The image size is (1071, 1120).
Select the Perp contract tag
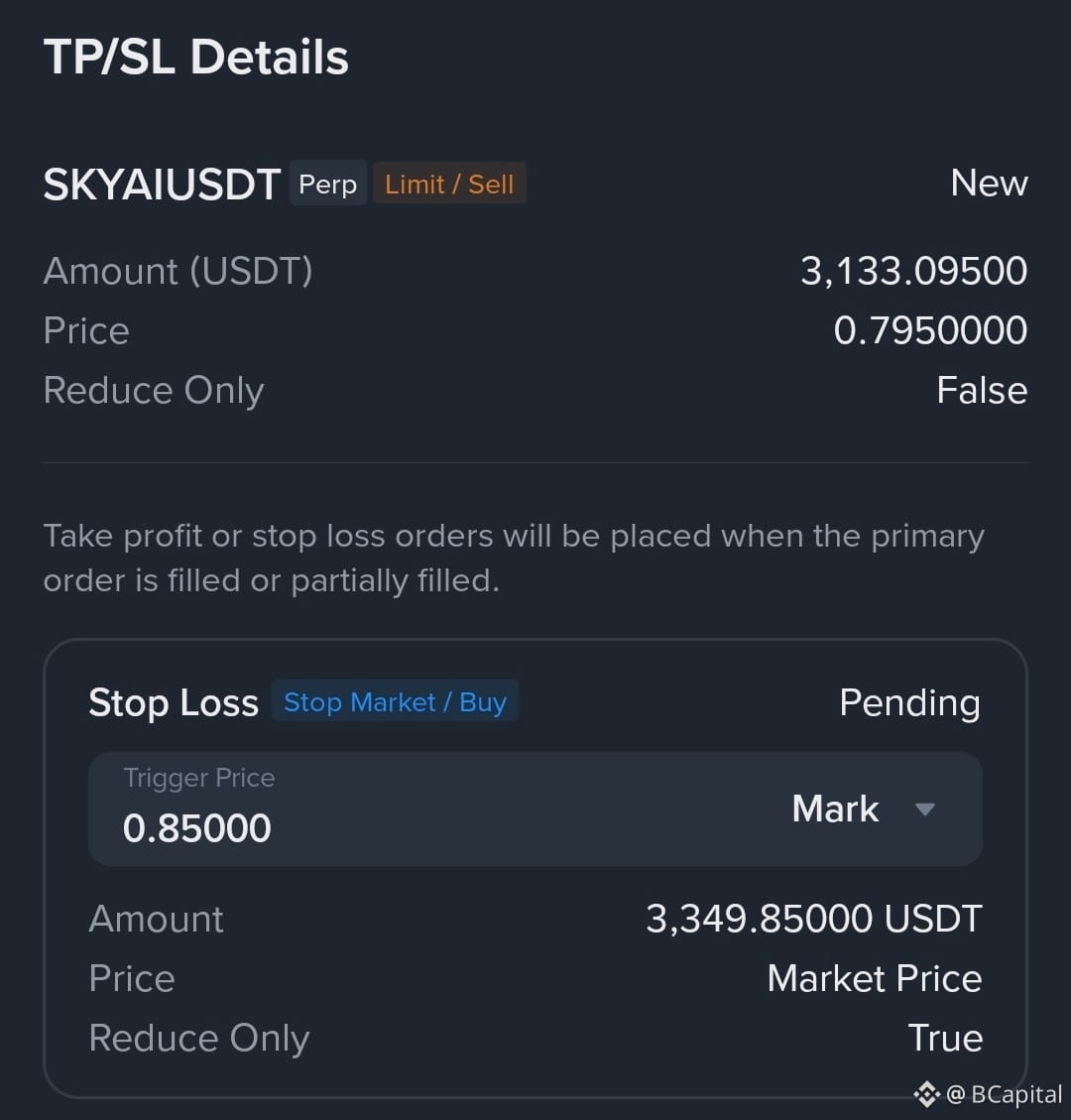pos(327,184)
